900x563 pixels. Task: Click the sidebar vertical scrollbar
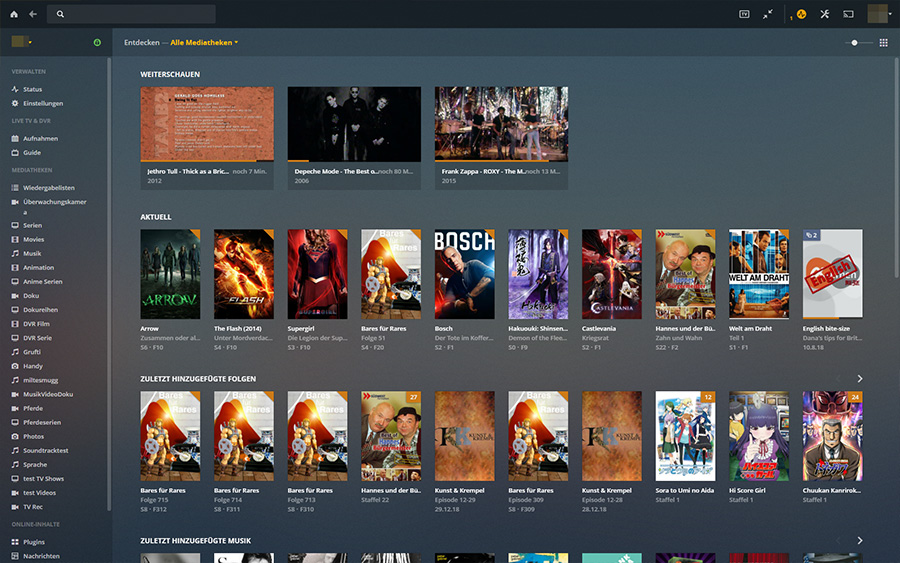pyautogui.click(x=109, y=284)
